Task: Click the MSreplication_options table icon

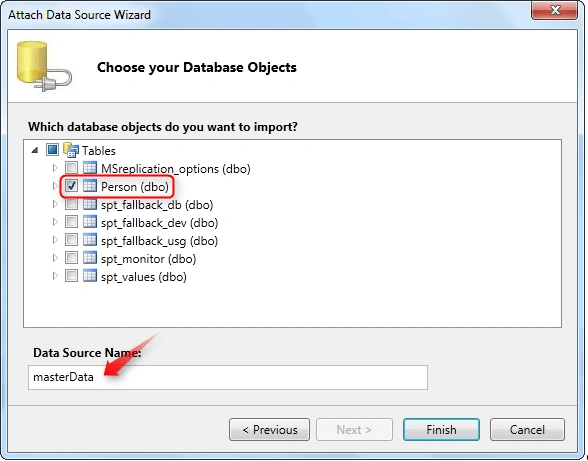Action: [90, 168]
